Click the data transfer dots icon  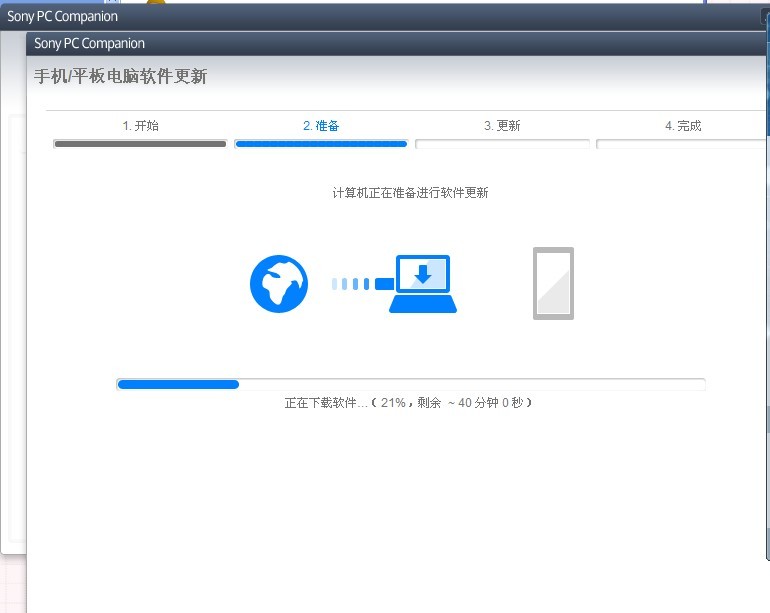coord(362,284)
